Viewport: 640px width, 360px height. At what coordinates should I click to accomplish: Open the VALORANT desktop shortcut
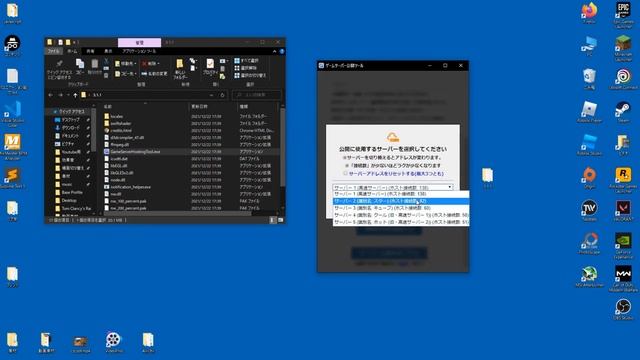pyautogui.click(x=623, y=210)
